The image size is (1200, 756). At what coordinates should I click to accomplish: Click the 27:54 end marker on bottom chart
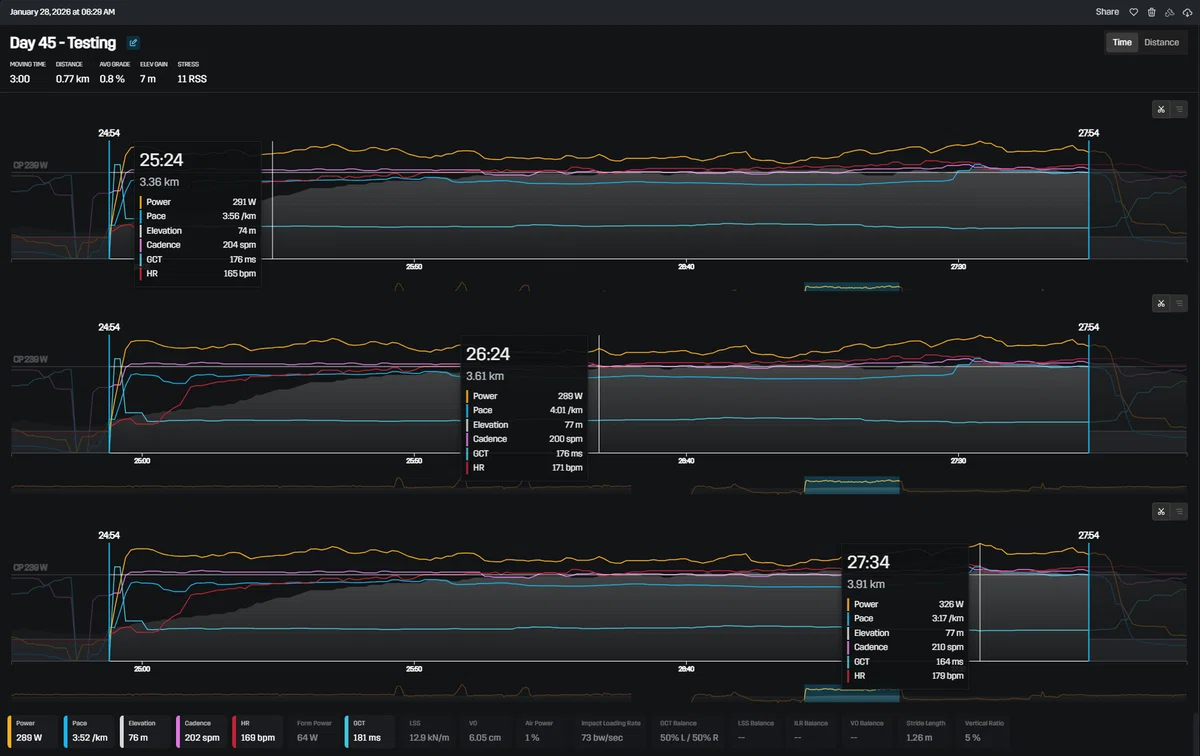pyautogui.click(x=1088, y=536)
